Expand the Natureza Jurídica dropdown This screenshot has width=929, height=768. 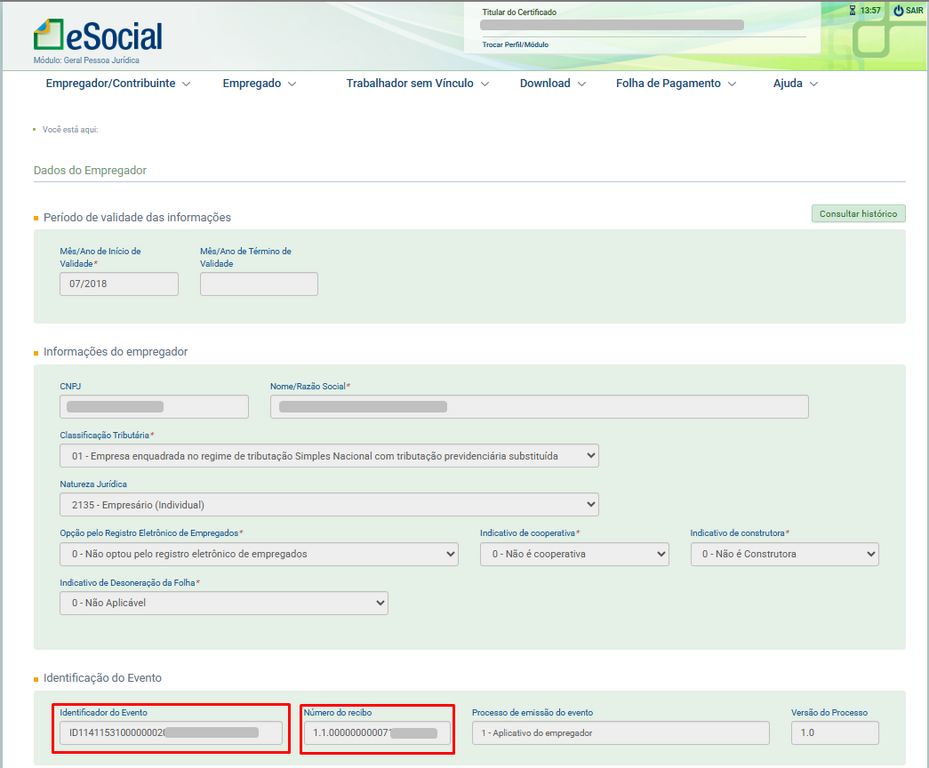coord(329,505)
